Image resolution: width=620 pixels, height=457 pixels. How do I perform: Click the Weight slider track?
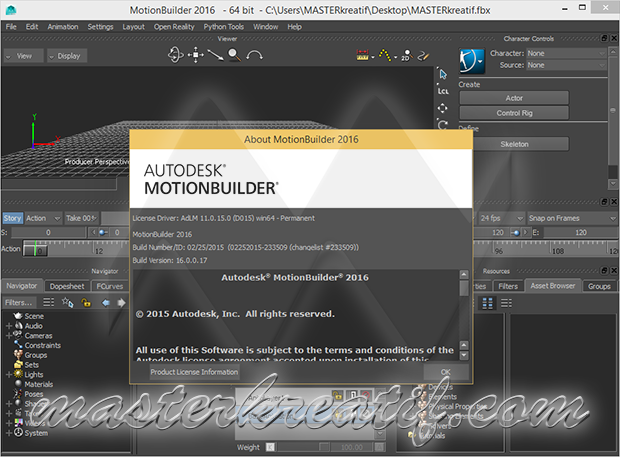(304, 447)
